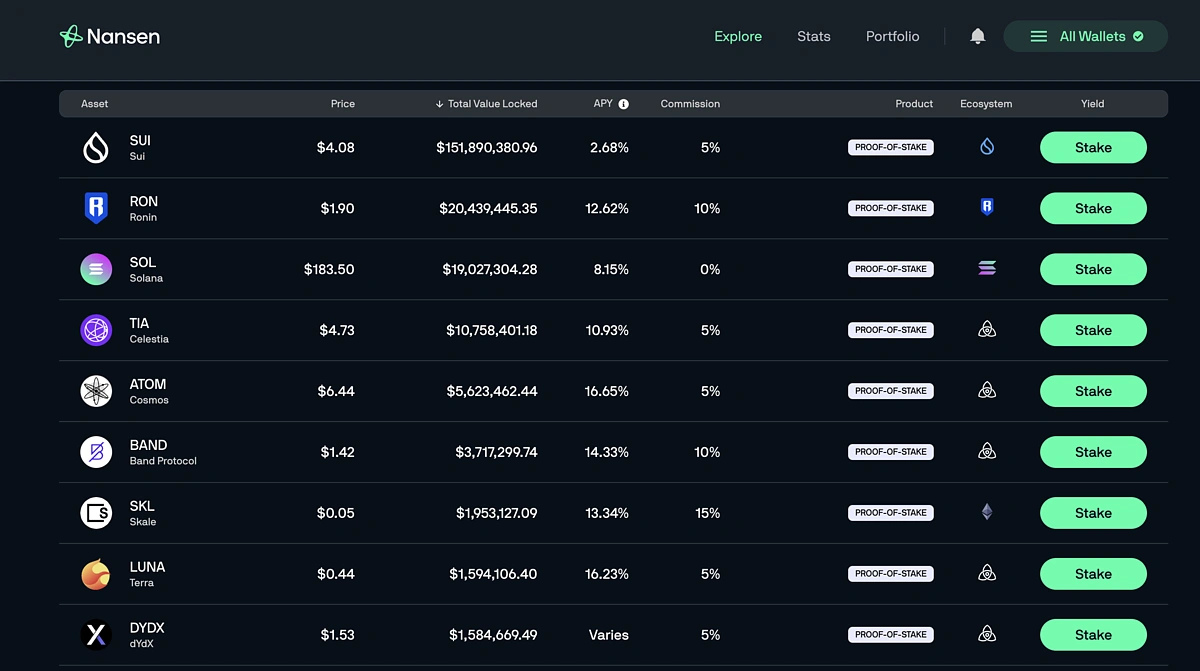Click the TIA Celestia asset logo
Screen dimensions: 1200x671
[96, 331]
